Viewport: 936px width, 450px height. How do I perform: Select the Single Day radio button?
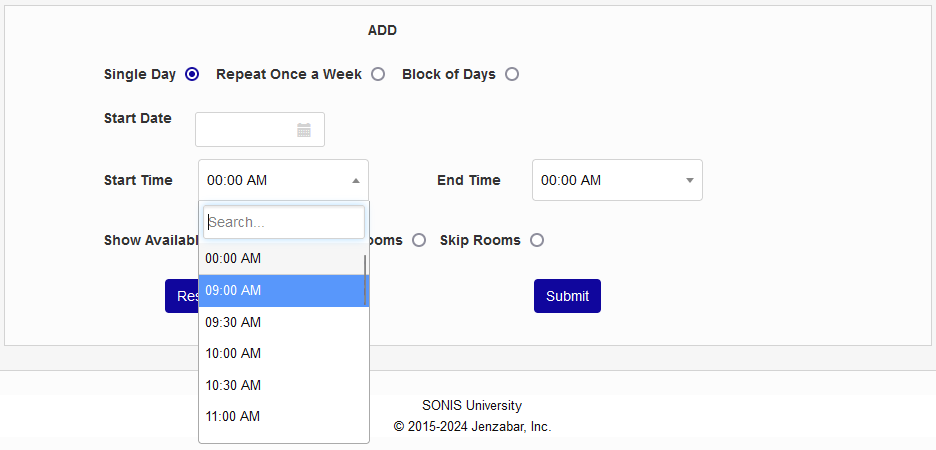pyautogui.click(x=192, y=74)
